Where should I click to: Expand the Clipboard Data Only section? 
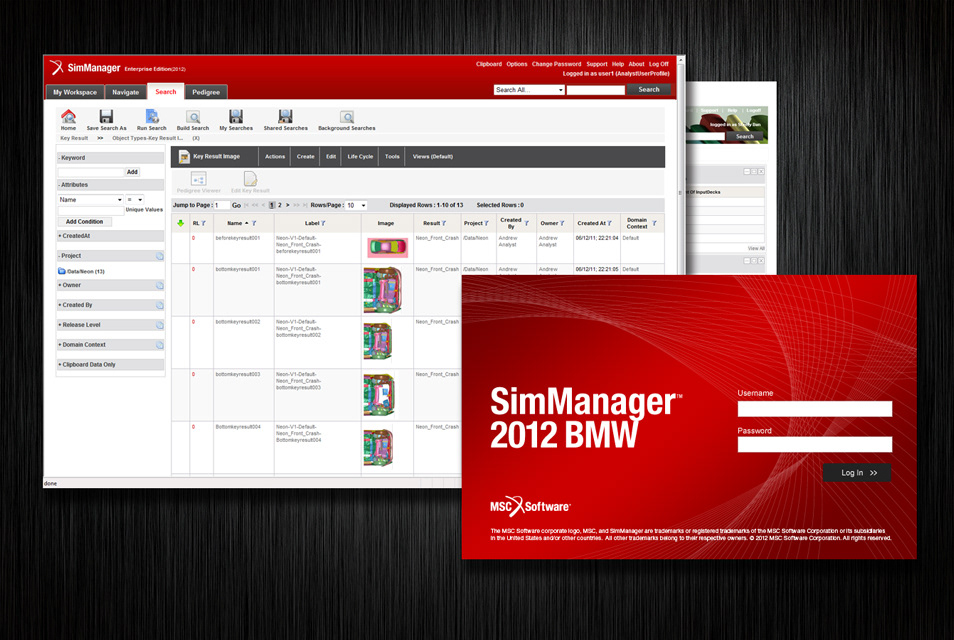coord(110,365)
